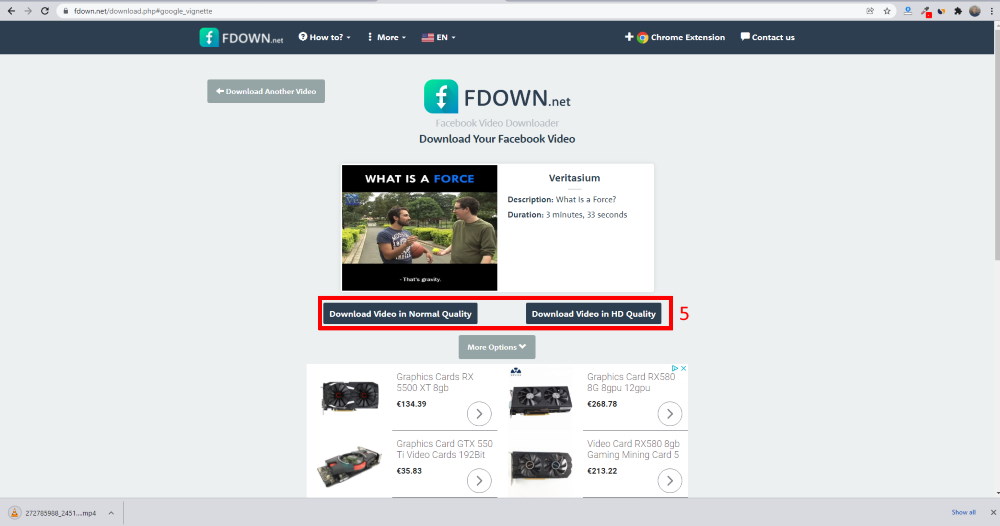Screen dimensions: 1000x526
Task: Close the downloads bar
Action: (992, 512)
